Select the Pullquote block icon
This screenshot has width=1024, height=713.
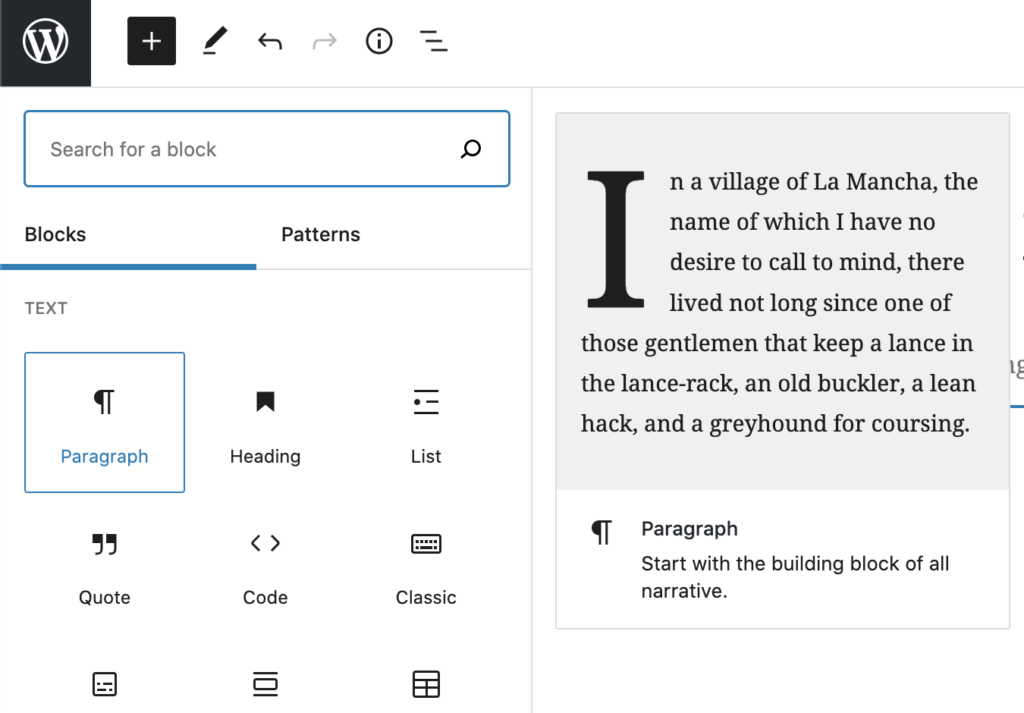[x=265, y=685]
